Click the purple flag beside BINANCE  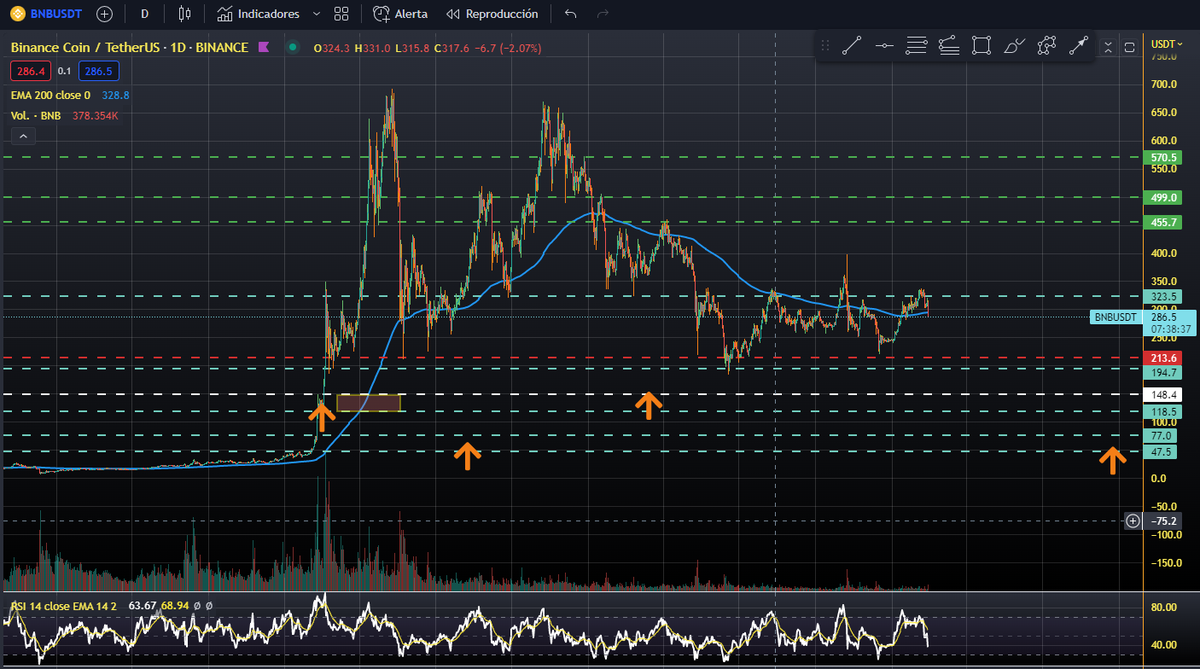(264, 47)
